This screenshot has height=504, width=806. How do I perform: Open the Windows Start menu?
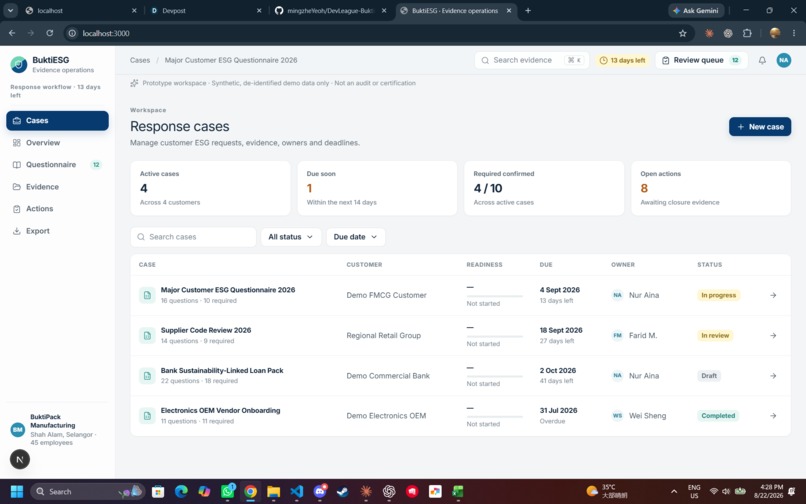coord(17,492)
